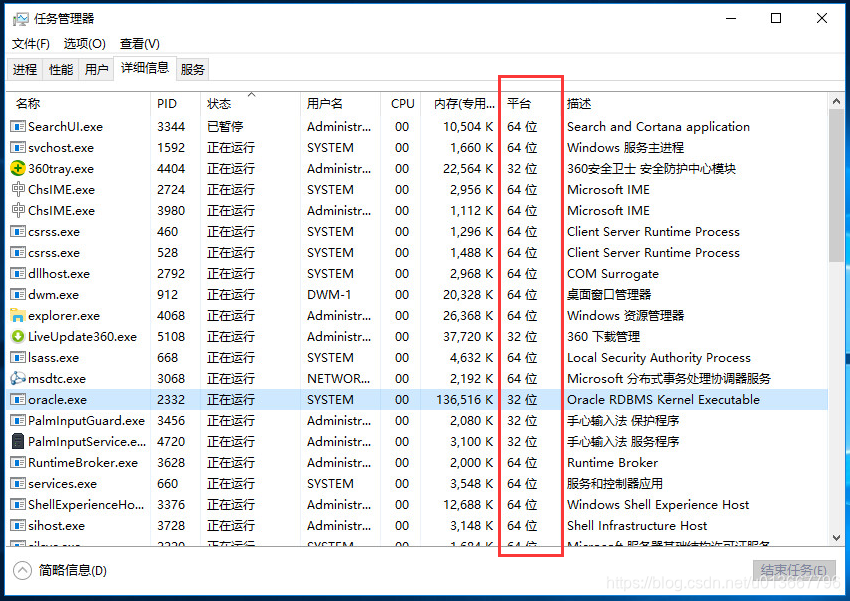850x601 pixels.
Task: Click the COM Surrogate description
Action: coord(613,274)
